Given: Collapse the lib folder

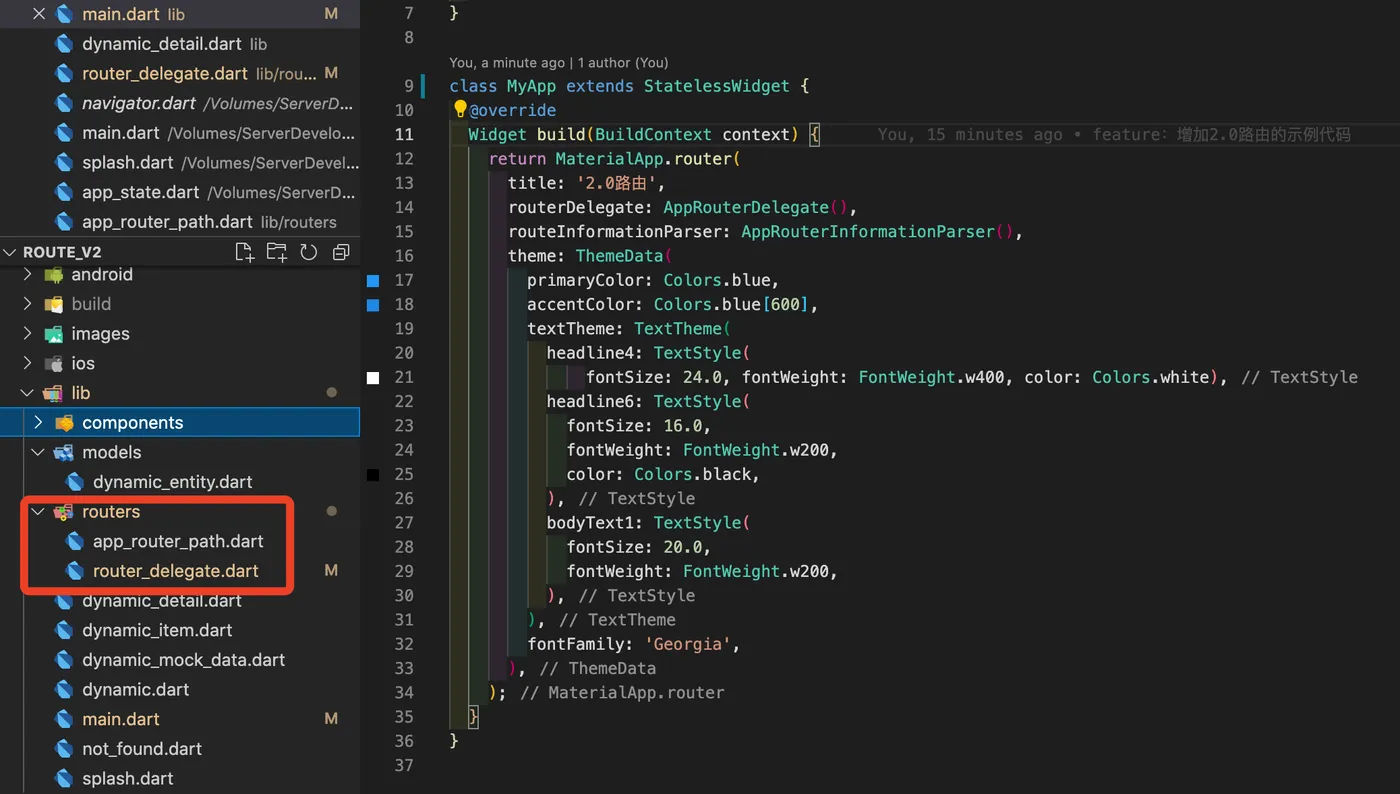Looking at the screenshot, I should click(x=28, y=393).
